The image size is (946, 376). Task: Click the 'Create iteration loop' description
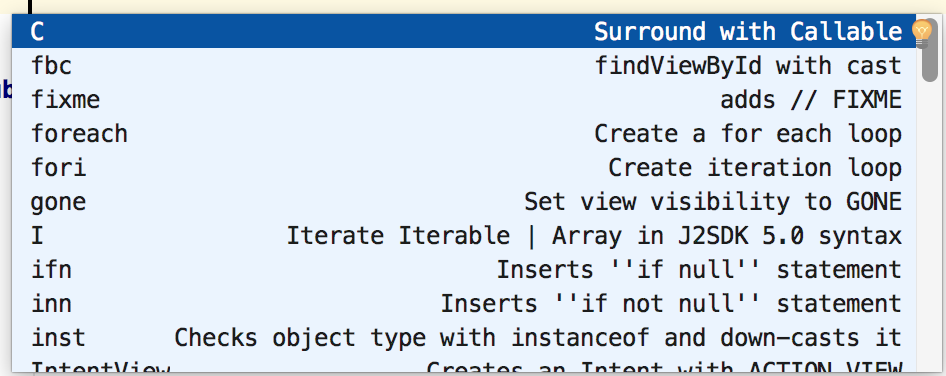tap(755, 167)
